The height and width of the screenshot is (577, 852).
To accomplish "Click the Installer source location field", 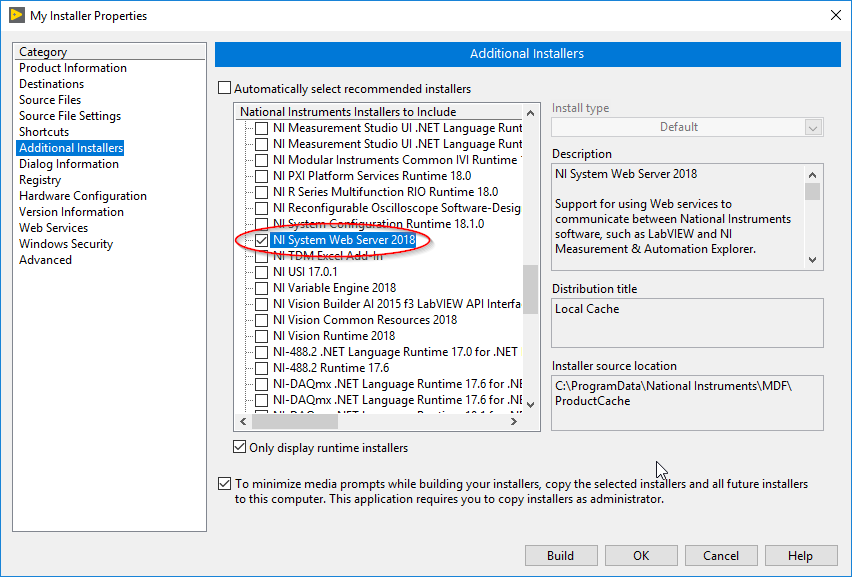I will coord(687,403).
